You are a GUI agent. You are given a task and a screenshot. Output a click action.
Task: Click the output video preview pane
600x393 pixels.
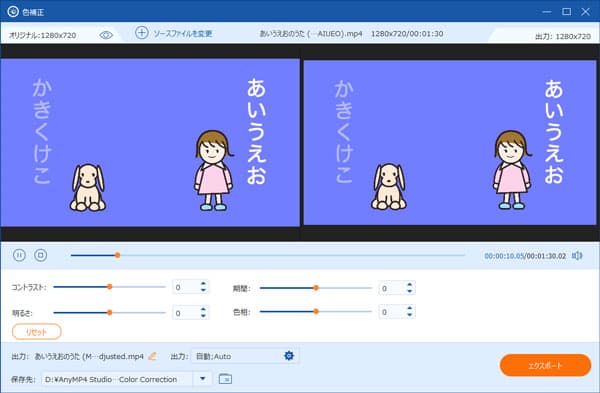coord(450,142)
